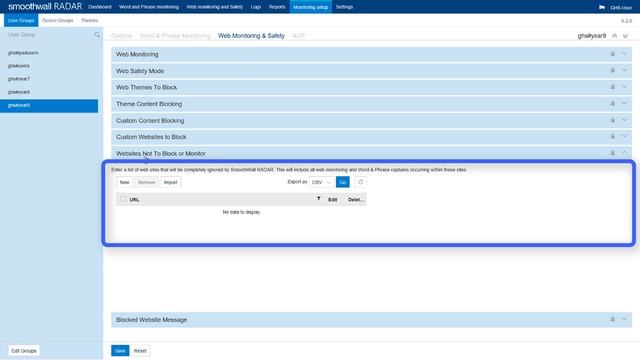
Task: Click the lock icon on the Websites Not To Block or Monitor row
Action: coord(612,153)
